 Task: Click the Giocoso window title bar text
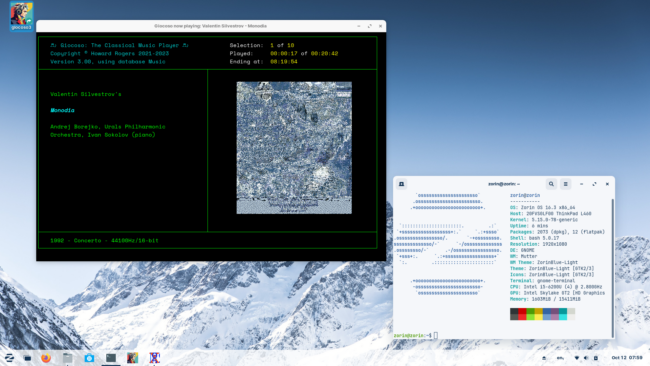click(211, 26)
